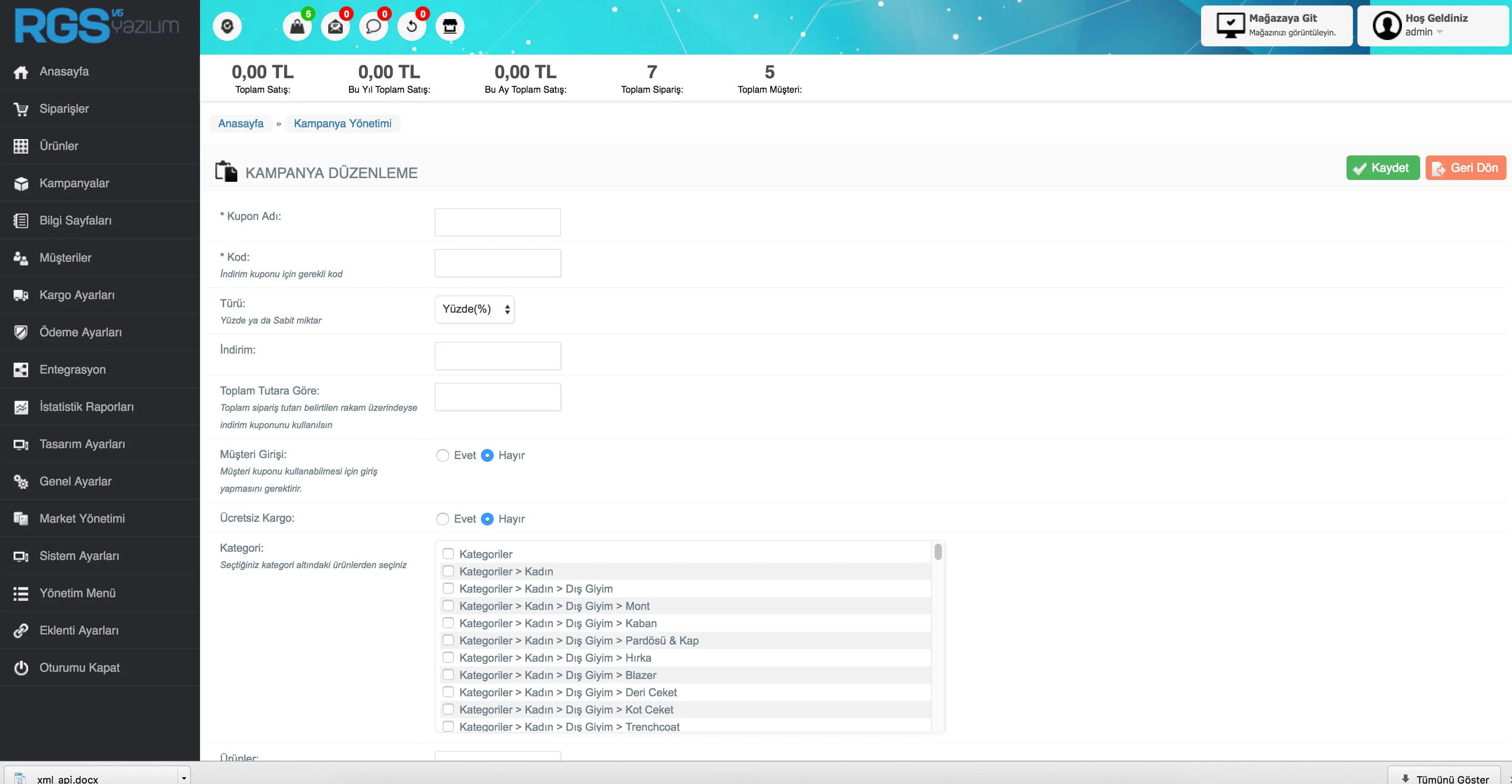Click the admin user avatar icon
The height and width of the screenshot is (784, 1512).
1387,25
